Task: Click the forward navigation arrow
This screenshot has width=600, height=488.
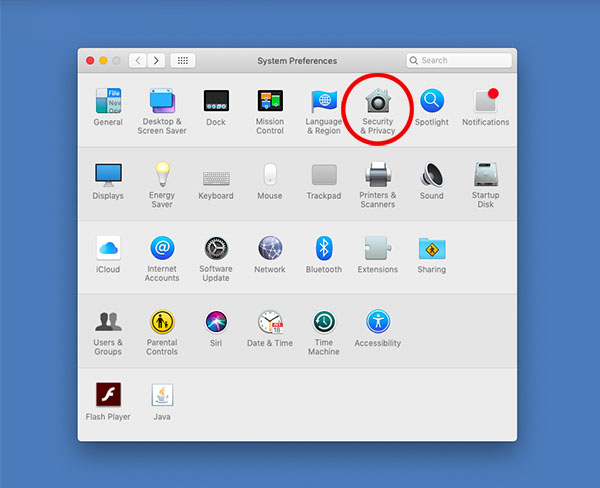Action: pos(156,60)
